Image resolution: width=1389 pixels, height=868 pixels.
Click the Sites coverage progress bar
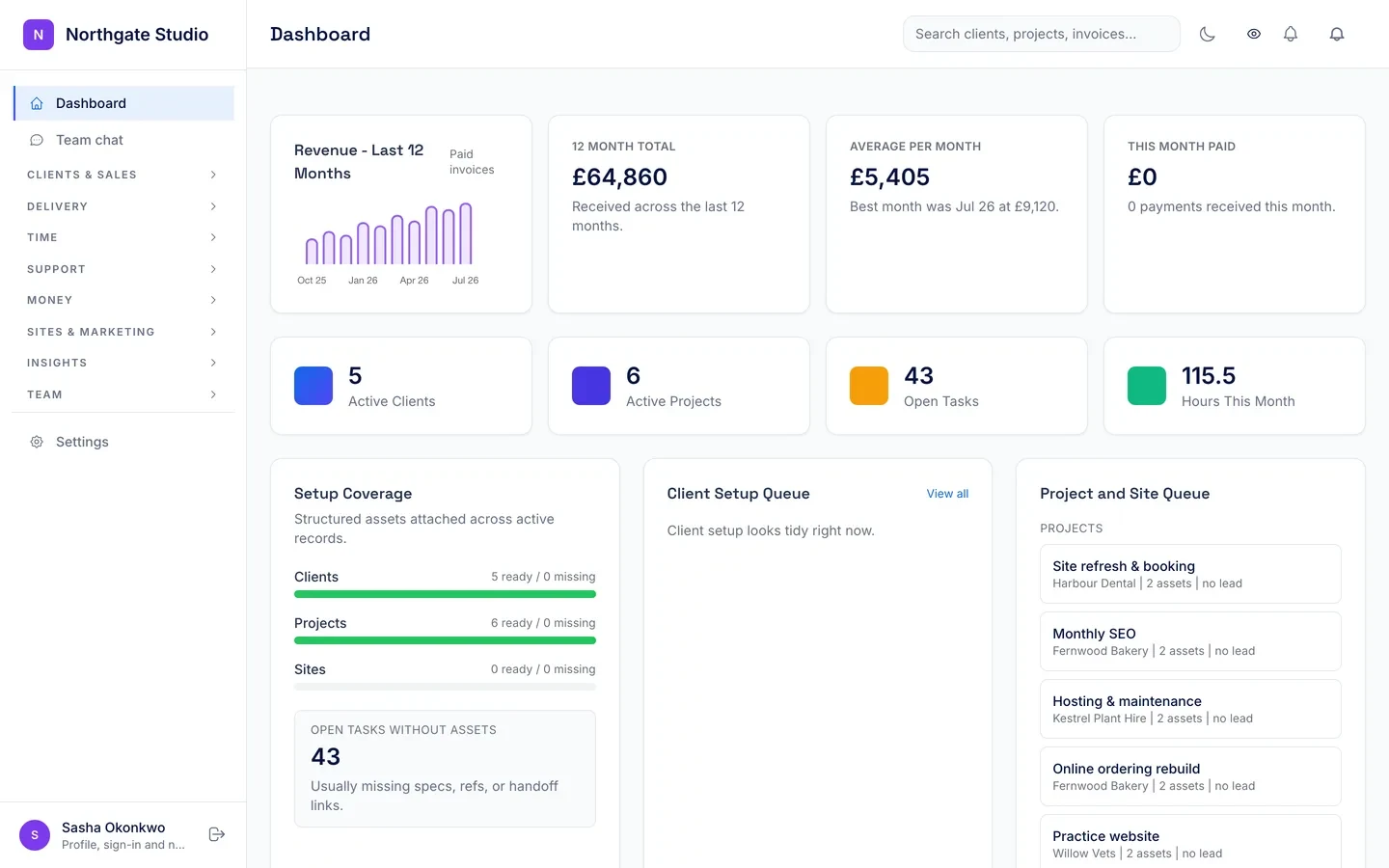pyautogui.click(x=445, y=687)
